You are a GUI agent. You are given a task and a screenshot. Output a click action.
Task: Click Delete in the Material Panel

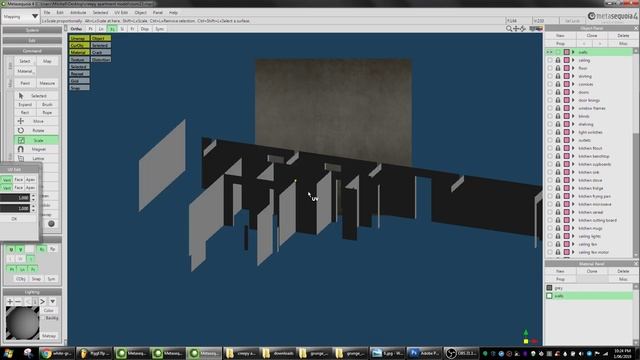[x=623, y=271]
